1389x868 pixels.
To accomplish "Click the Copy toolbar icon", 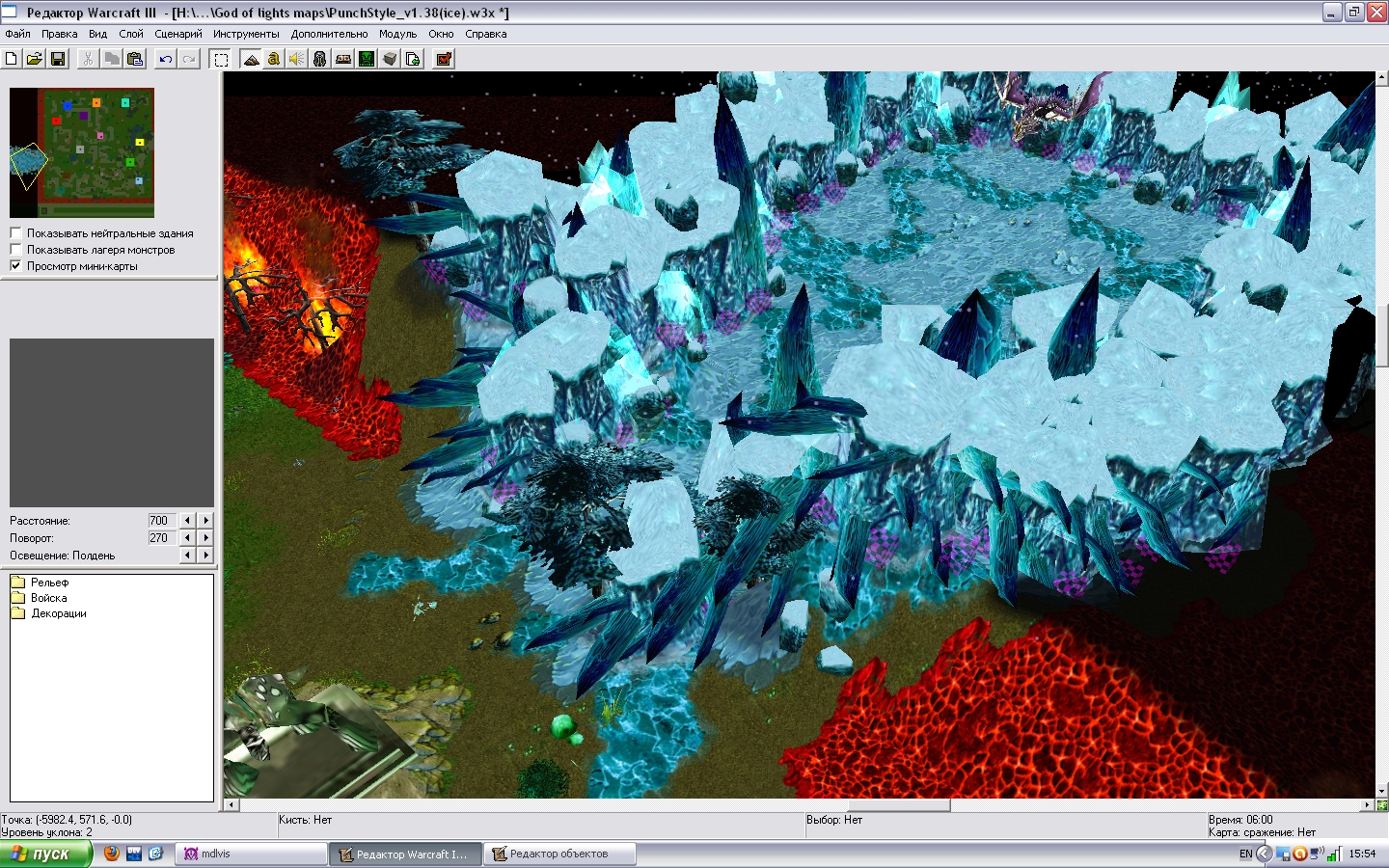I will [112, 59].
